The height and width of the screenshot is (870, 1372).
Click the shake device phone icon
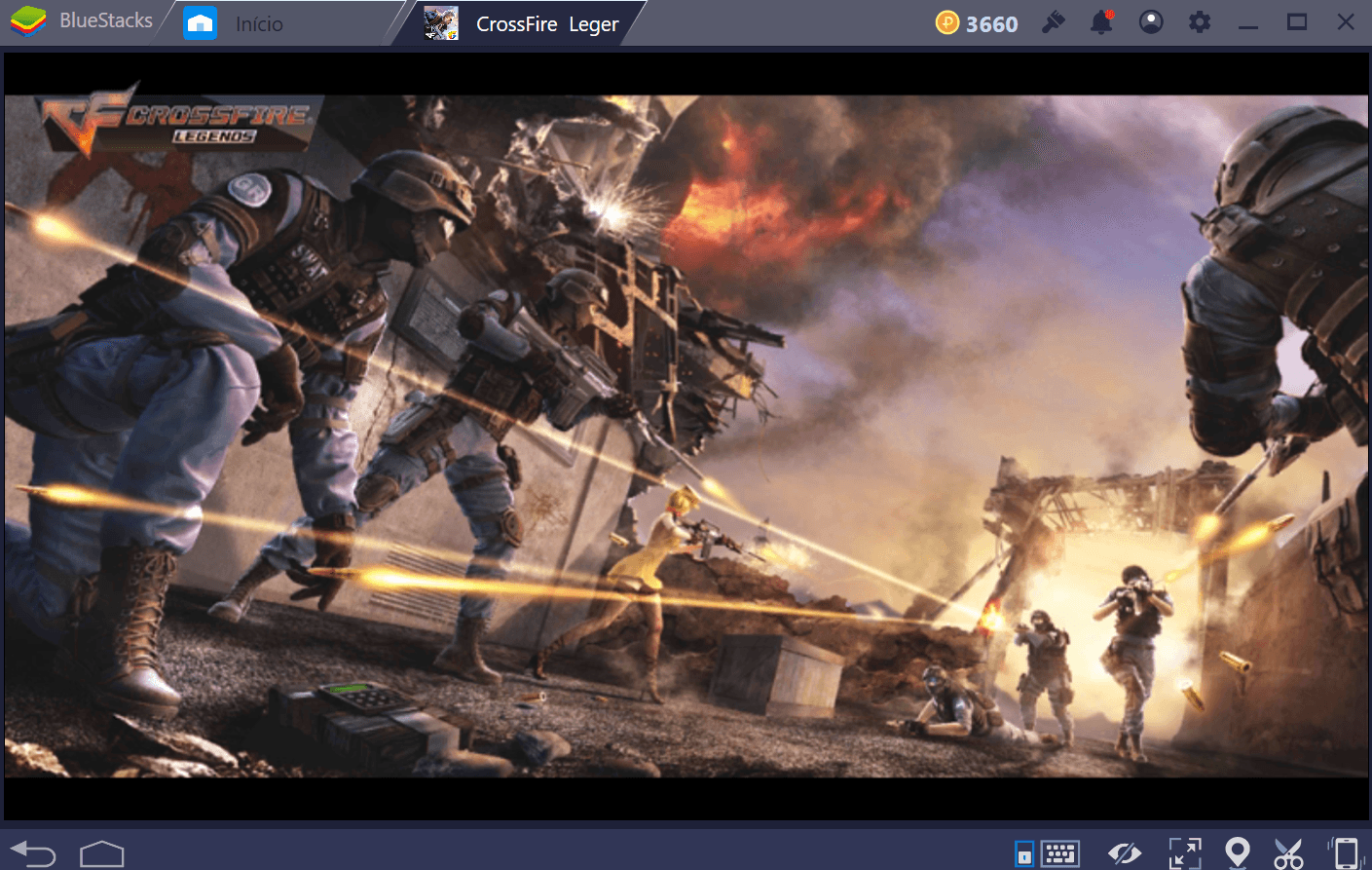(1345, 853)
